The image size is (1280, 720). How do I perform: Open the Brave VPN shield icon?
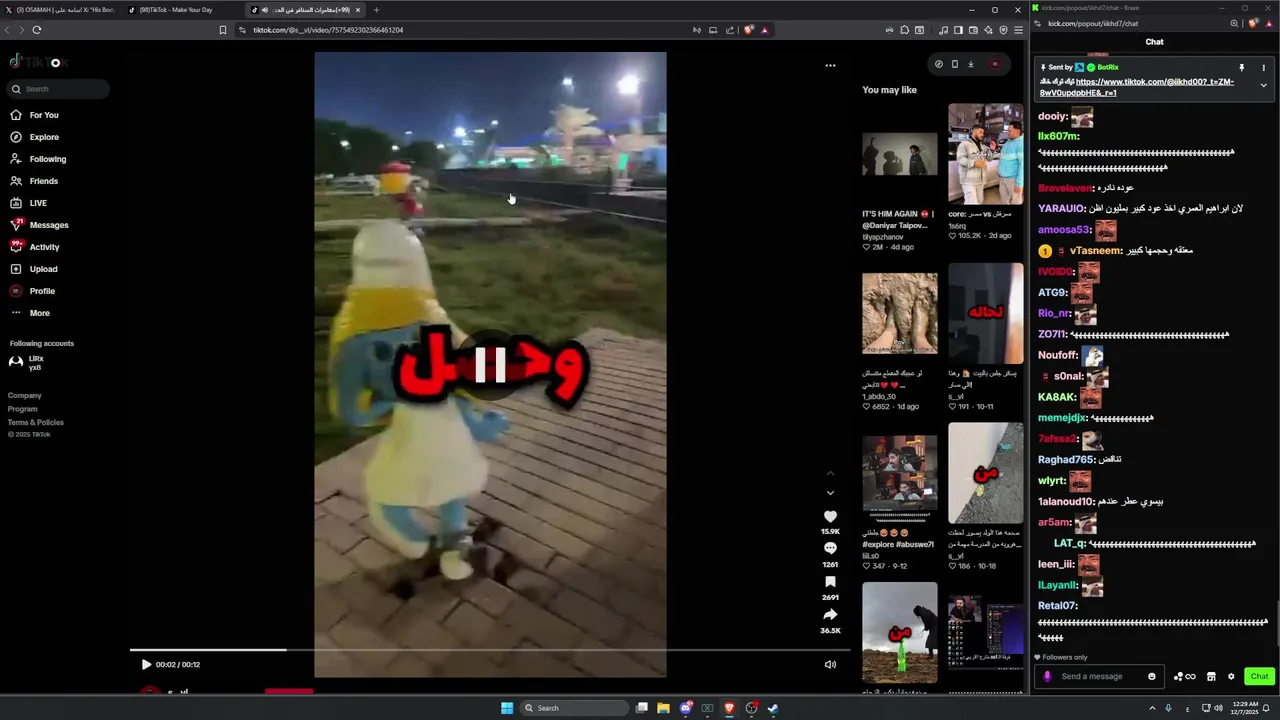(1003, 30)
